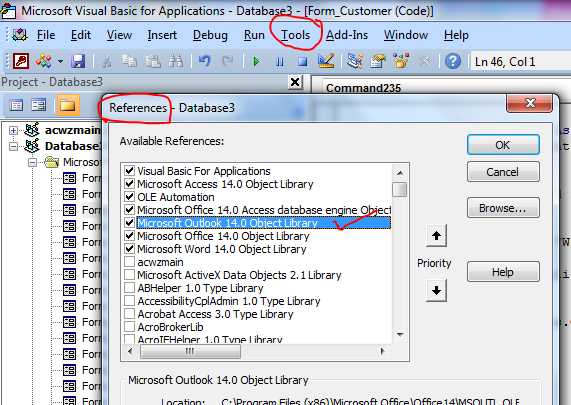Click the View Code icon in the Project pane
This screenshot has width=571, height=405.
pos(16,106)
